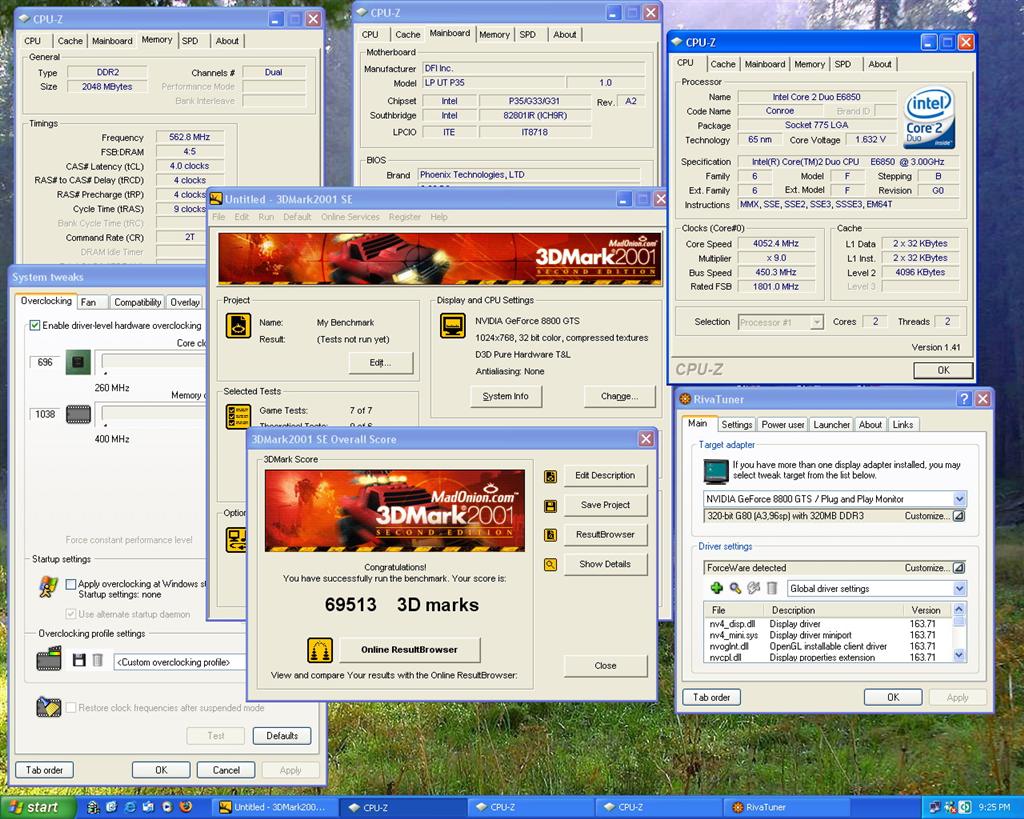Open the Power user tab in RivaTuner
1024x819 pixels.
click(782, 425)
